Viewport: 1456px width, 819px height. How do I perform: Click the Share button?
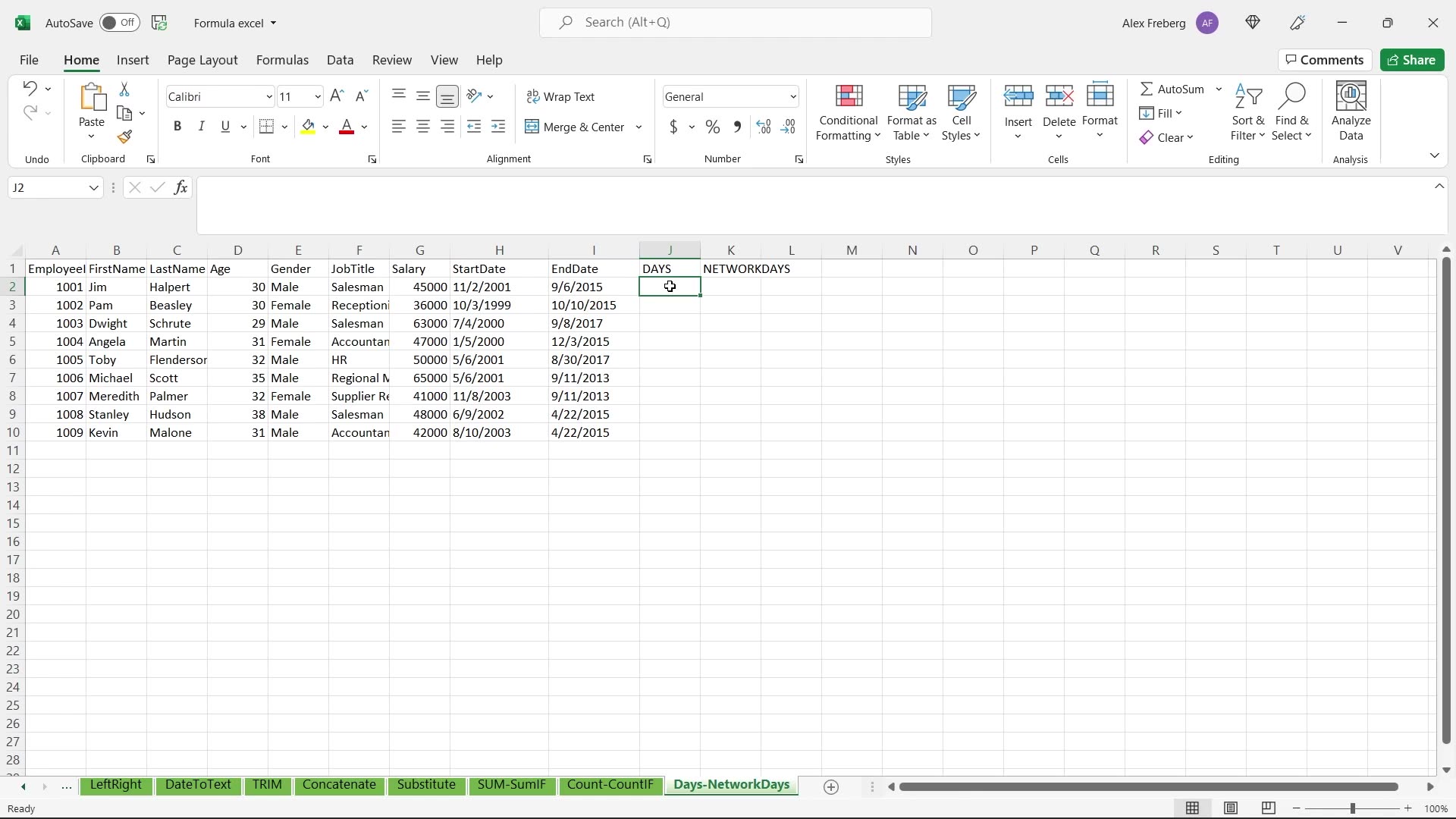[x=1412, y=60]
